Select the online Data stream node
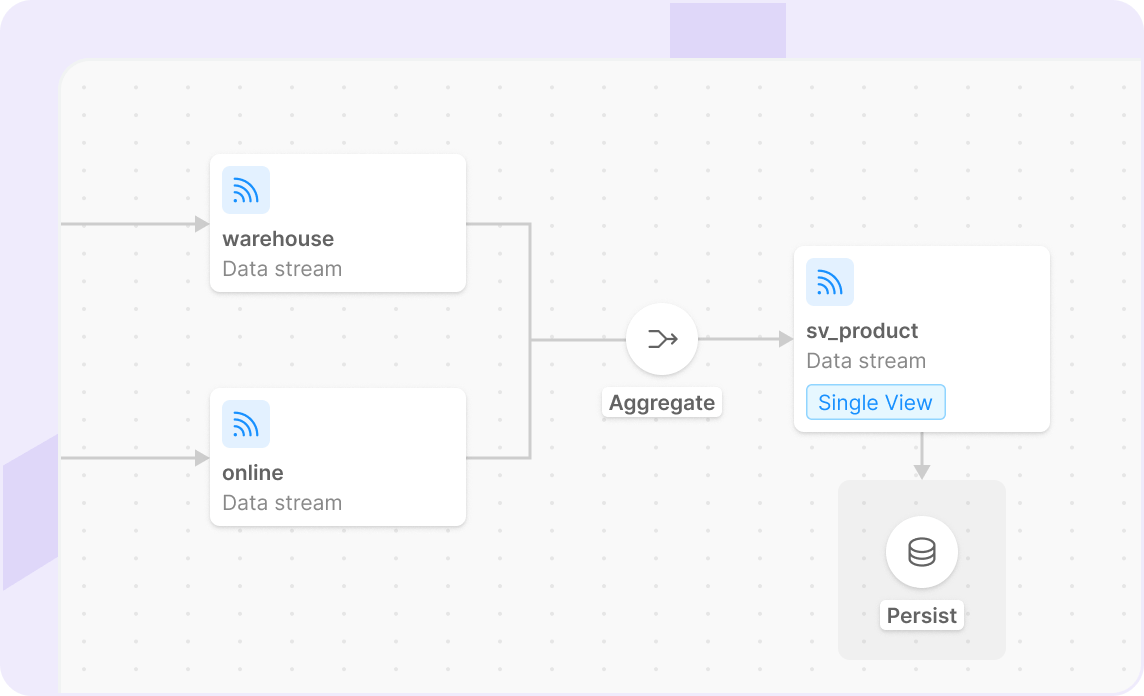The height and width of the screenshot is (696, 1144). pos(337,456)
